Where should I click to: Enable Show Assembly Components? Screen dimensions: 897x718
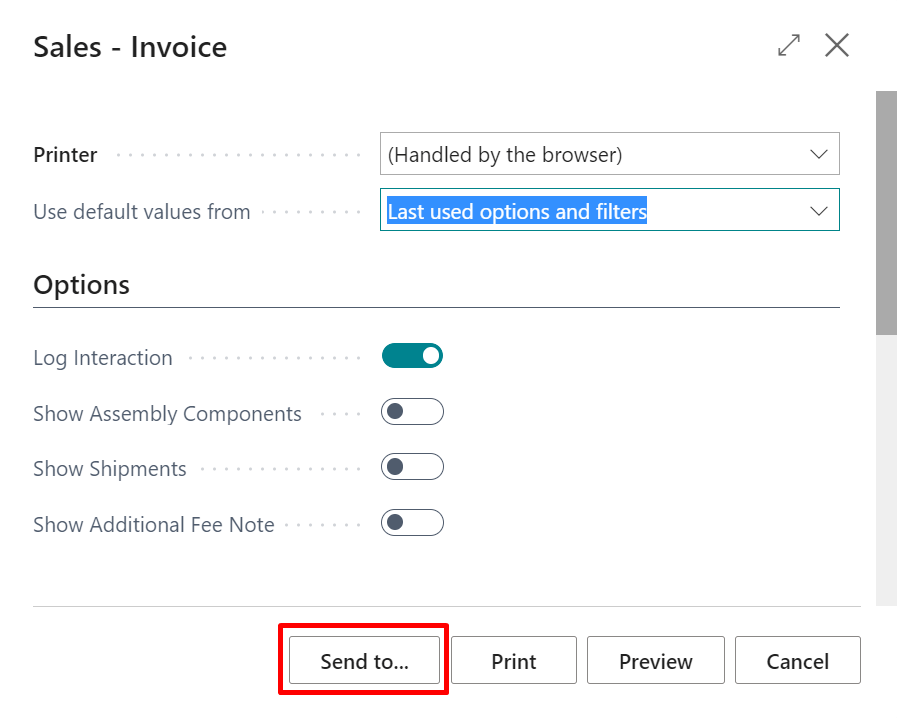coord(412,411)
